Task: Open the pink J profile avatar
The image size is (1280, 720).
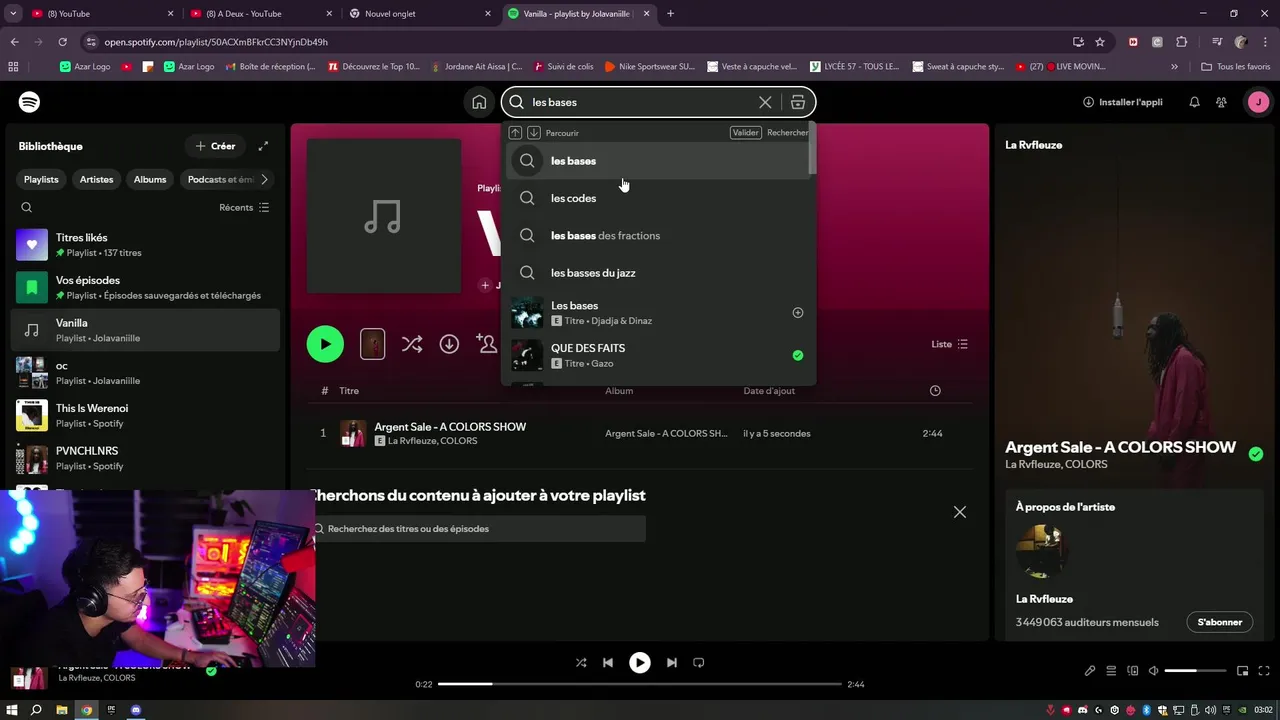Action: point(1258,102)
